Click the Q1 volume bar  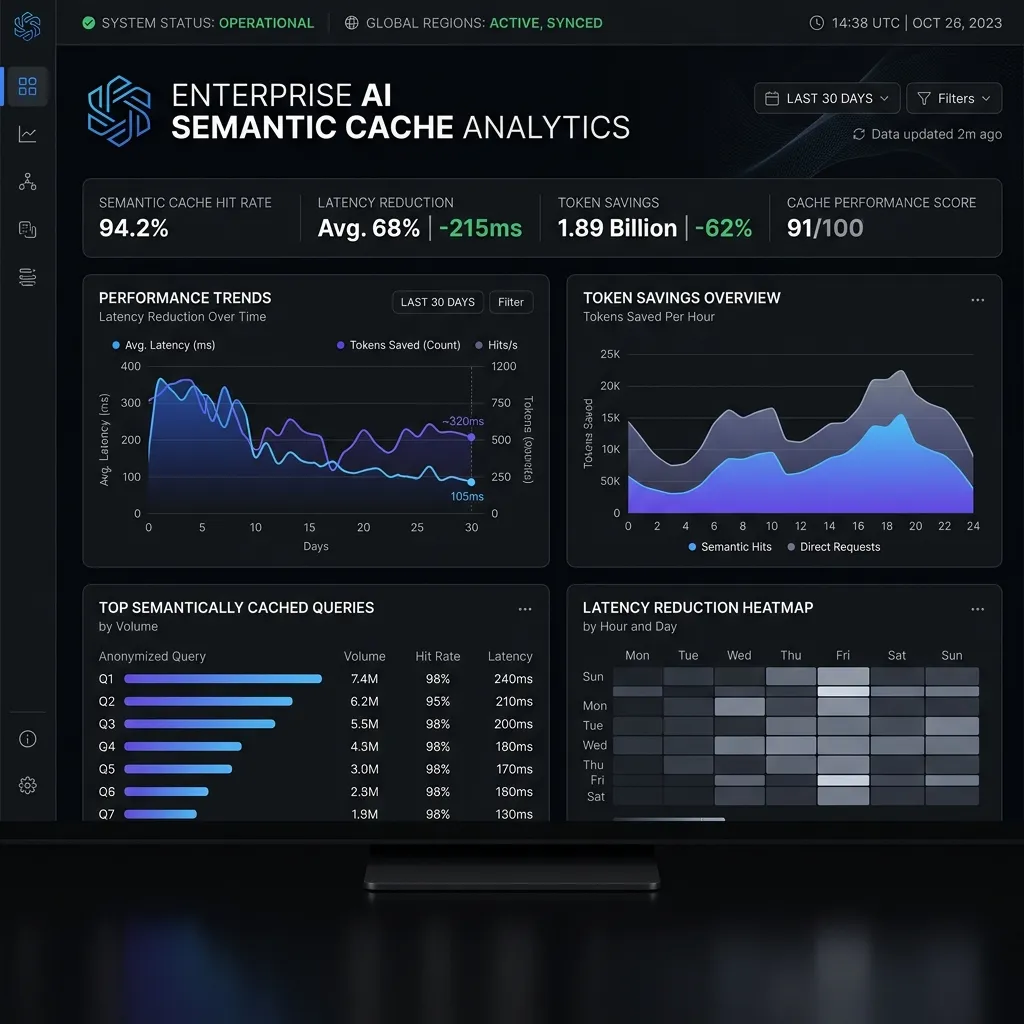pyautogui.click(x=223, y=679)
